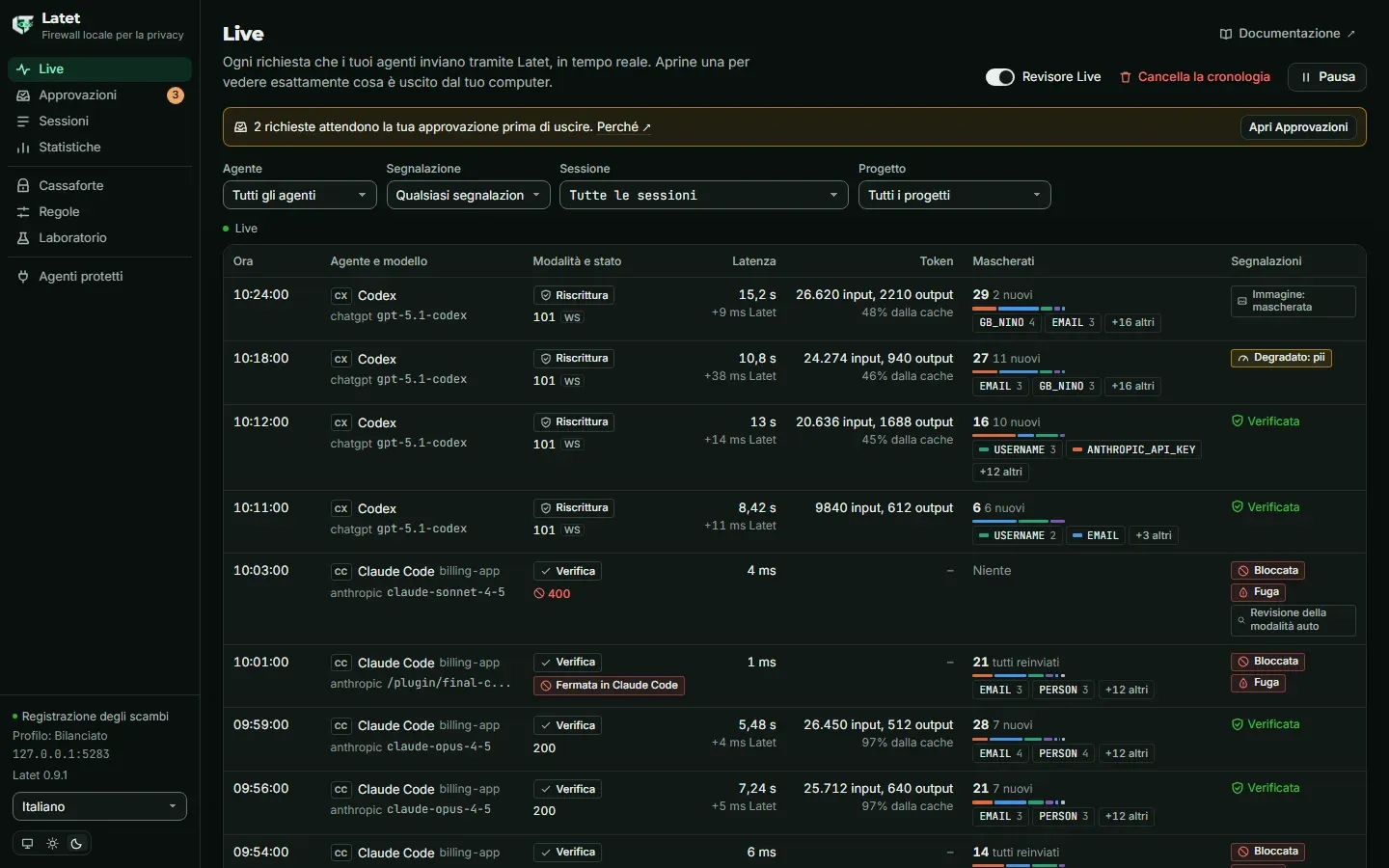Click the Cassaforte lock icon in sidebar
Viewport: 1389px width, 868px height.
pos(23,185)
